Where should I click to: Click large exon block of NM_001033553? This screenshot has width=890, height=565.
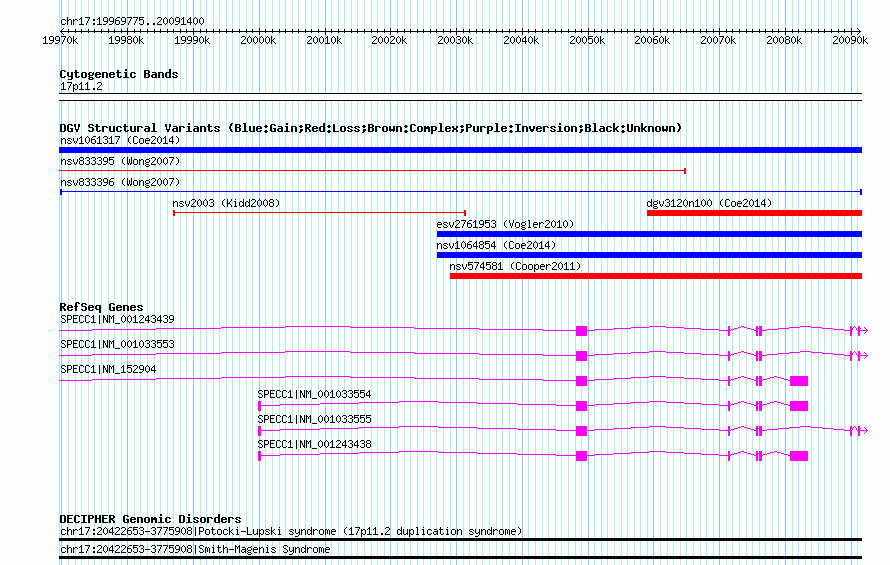pyautogui.click(x=581, y=356)
